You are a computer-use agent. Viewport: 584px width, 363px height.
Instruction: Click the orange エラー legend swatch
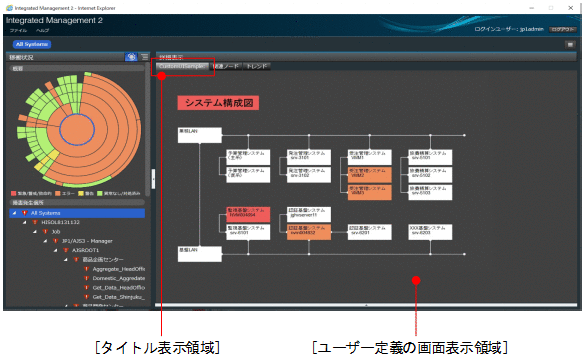(x=58, y=193)
